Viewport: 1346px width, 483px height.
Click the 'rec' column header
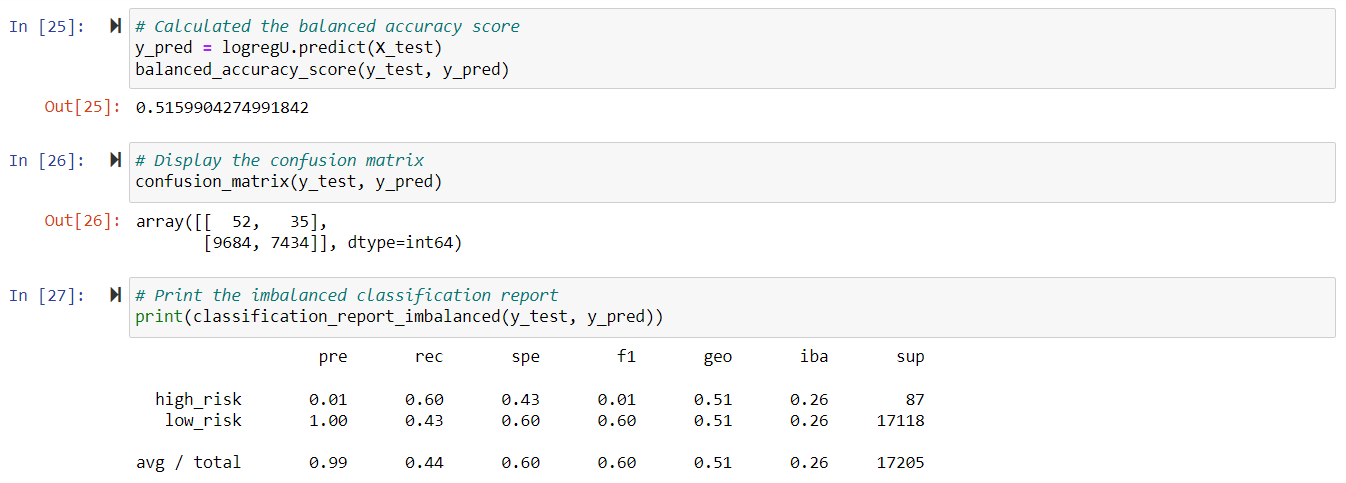(x=429, y=357)
